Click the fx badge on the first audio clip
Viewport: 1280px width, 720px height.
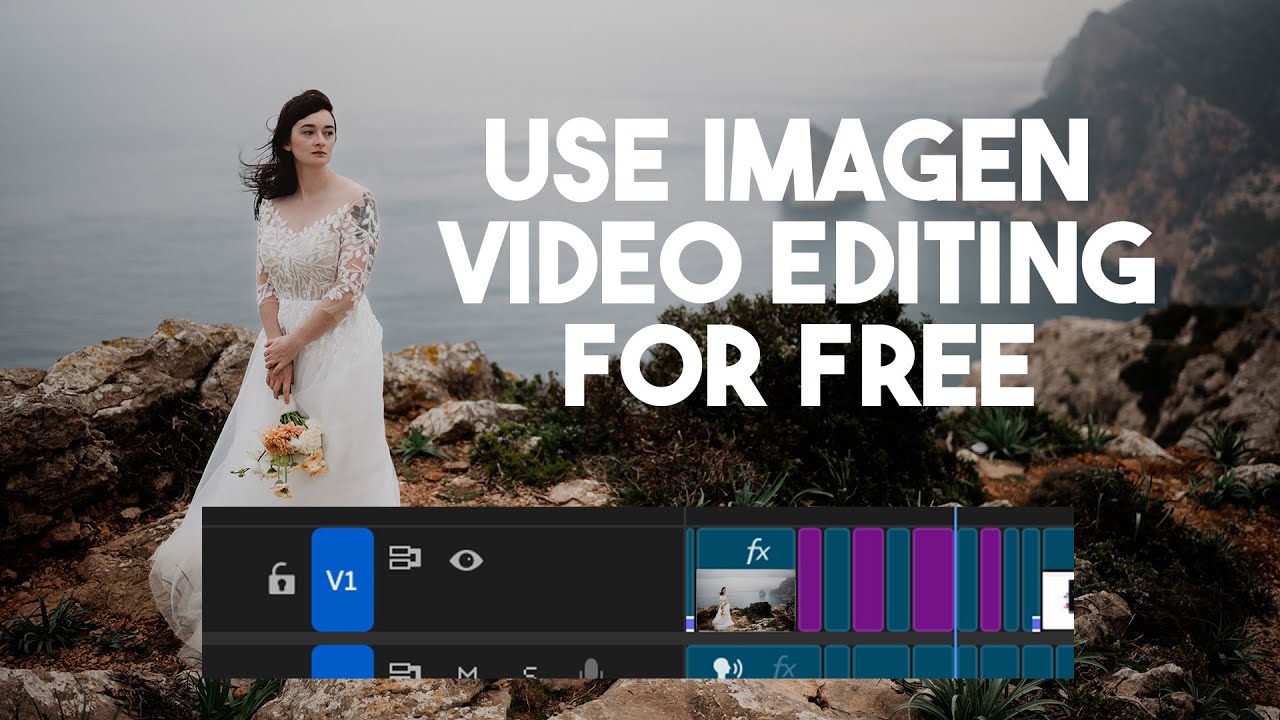[x=783, y=667]
